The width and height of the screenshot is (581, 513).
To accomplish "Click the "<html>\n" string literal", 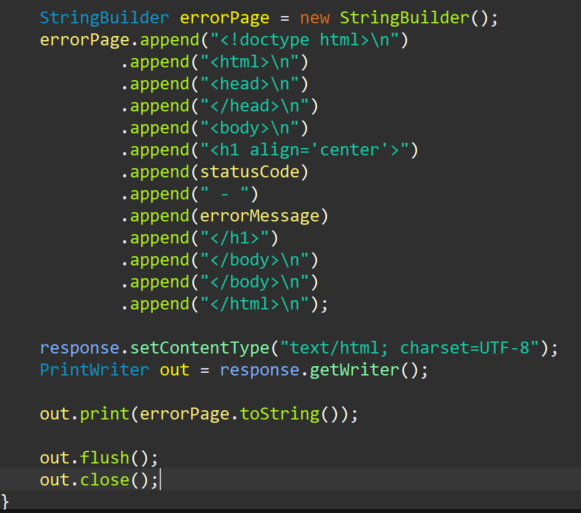I will (249, 62).
